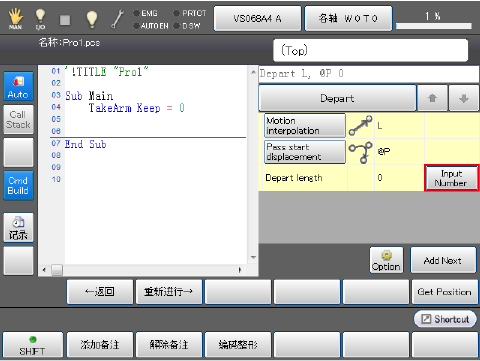Click the up arrow beside Depart
Screen dimensions: 480x361
coord(432,98)
